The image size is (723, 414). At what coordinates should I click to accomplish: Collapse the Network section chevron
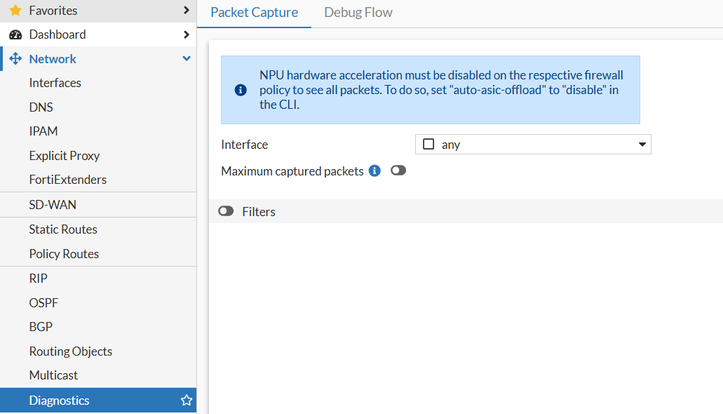click(186, 59)
